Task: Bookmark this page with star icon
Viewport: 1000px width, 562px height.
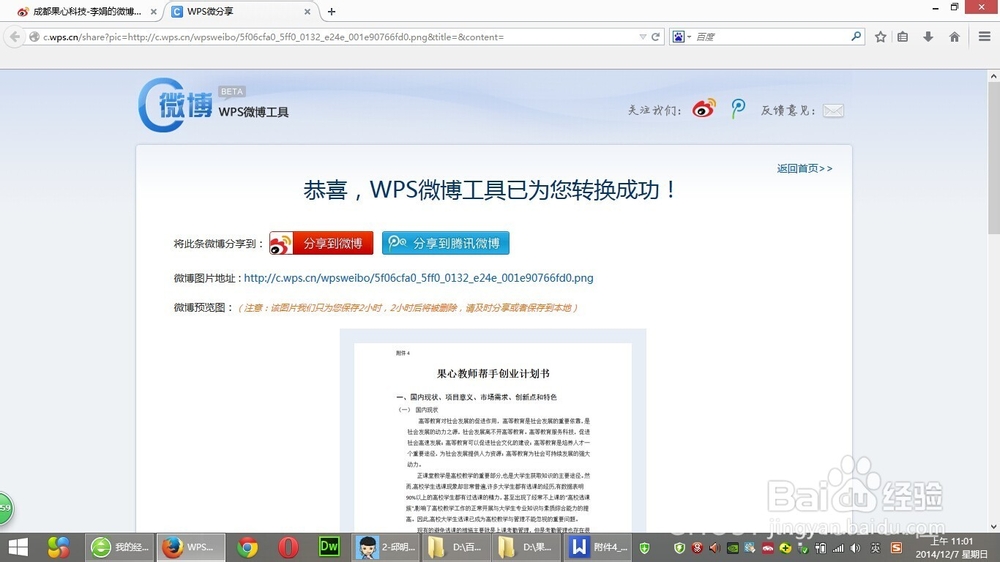Action: tap(881, 37)
